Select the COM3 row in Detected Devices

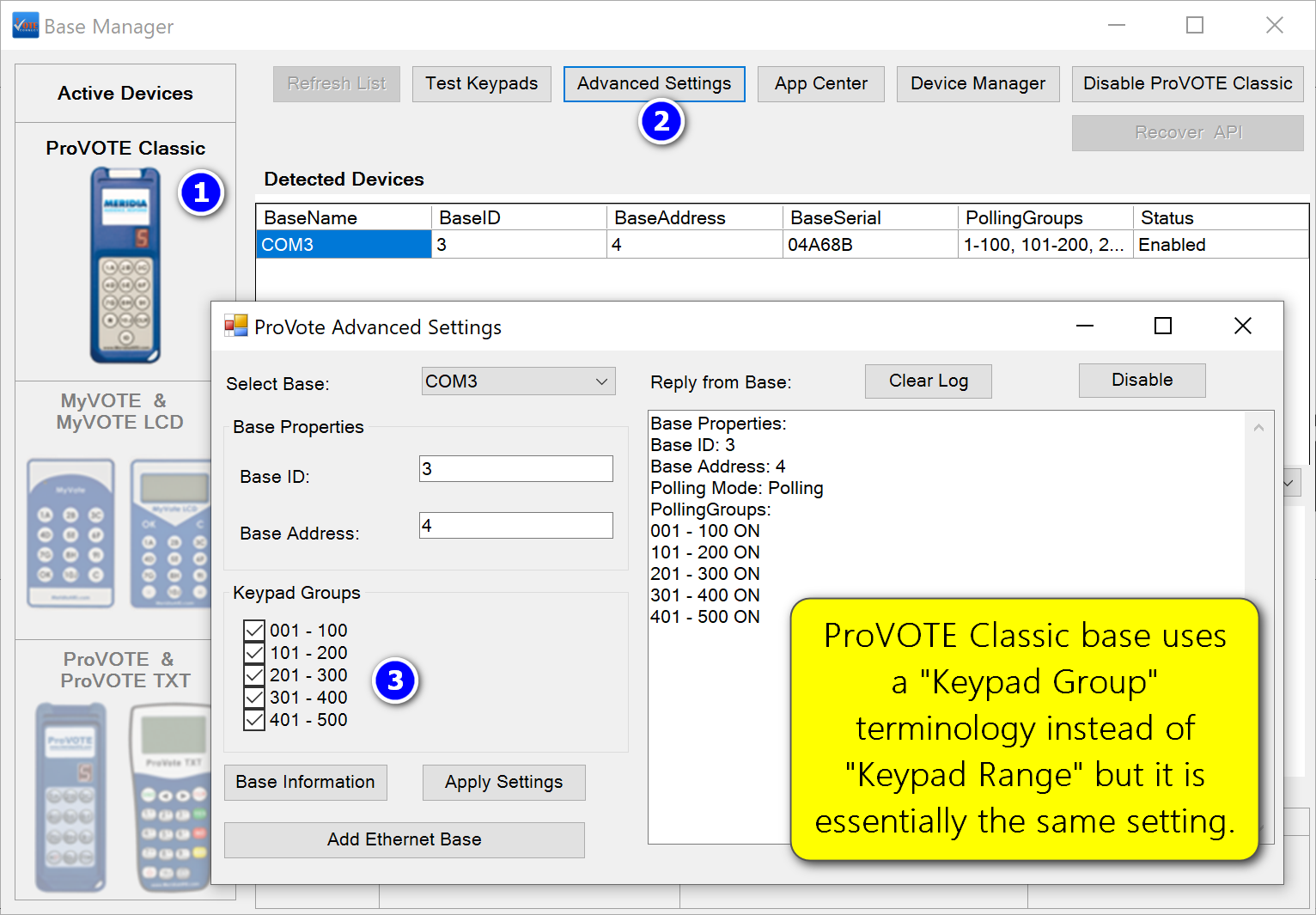[x=783, y=245]
